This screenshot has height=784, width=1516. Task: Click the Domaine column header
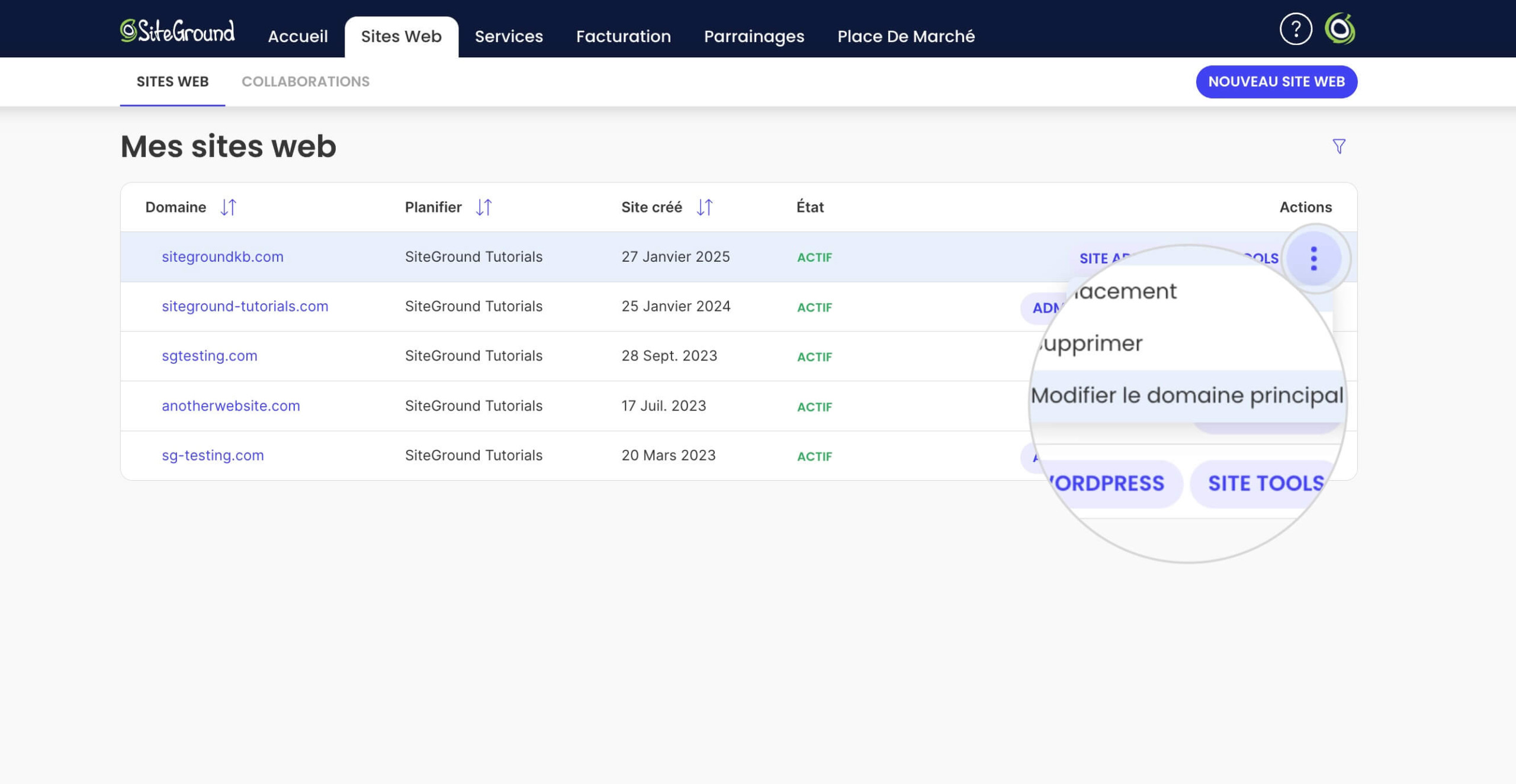pyautogui.click(x=176, y=207)
